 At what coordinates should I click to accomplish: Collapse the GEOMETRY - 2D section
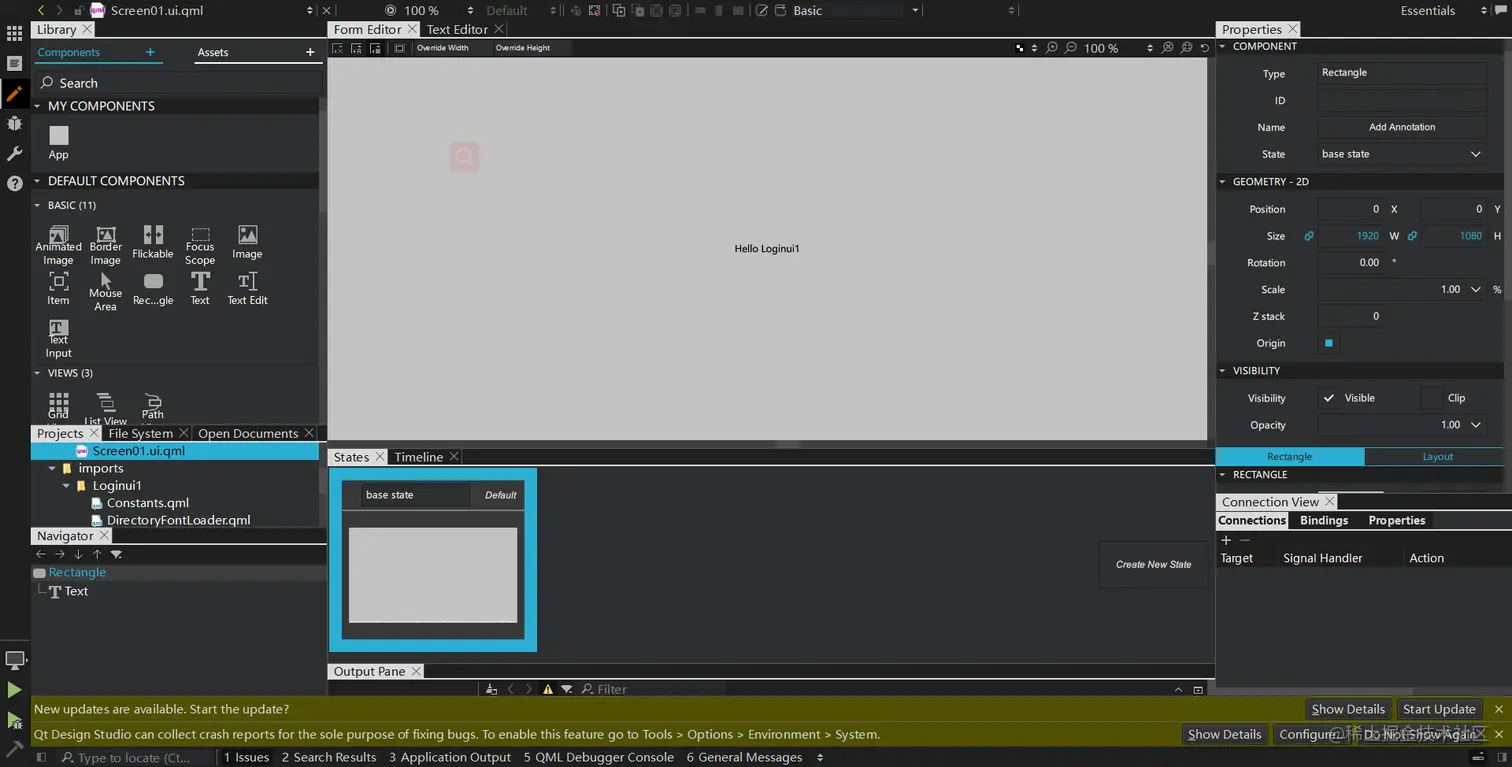pos(1222,182)
